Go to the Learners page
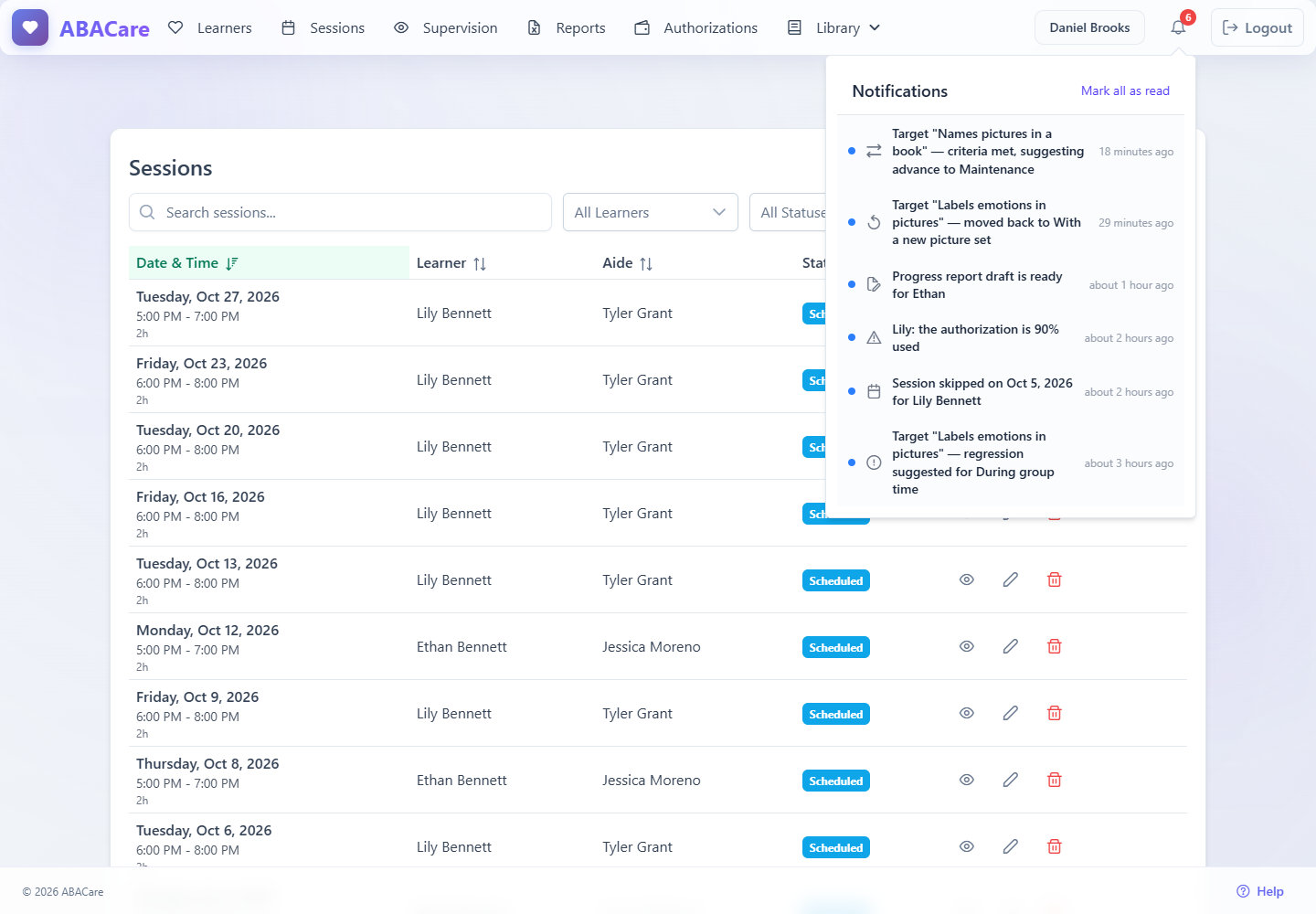 (210, 28)
